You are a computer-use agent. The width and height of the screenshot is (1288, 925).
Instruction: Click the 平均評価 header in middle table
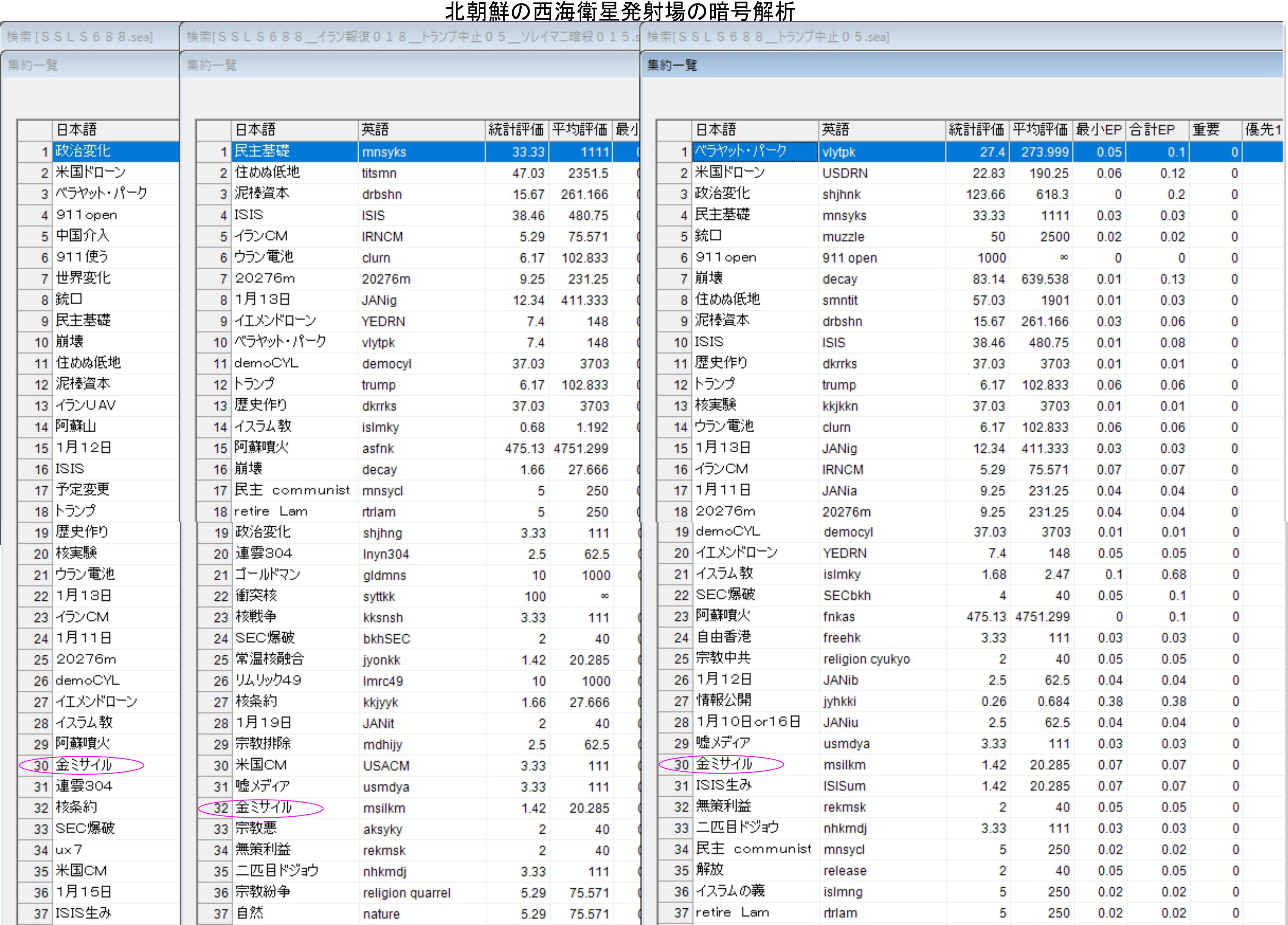tap(580, 130)
